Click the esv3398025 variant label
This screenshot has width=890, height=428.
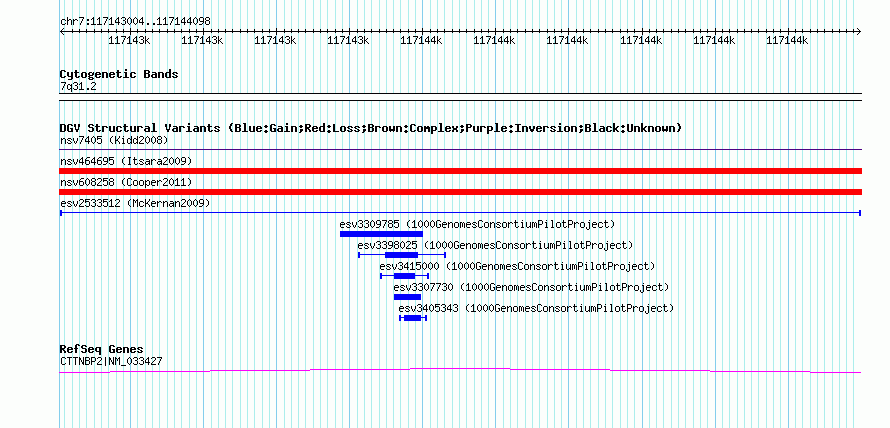click(495, 245)
